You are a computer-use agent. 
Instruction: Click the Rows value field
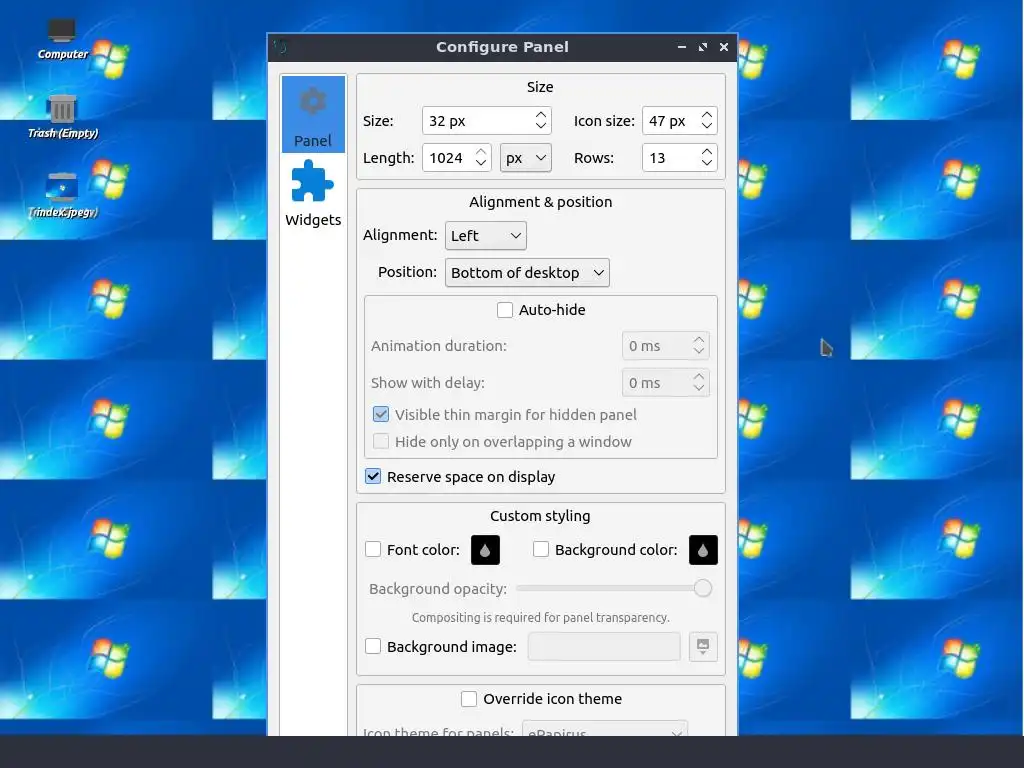[671, 158]
